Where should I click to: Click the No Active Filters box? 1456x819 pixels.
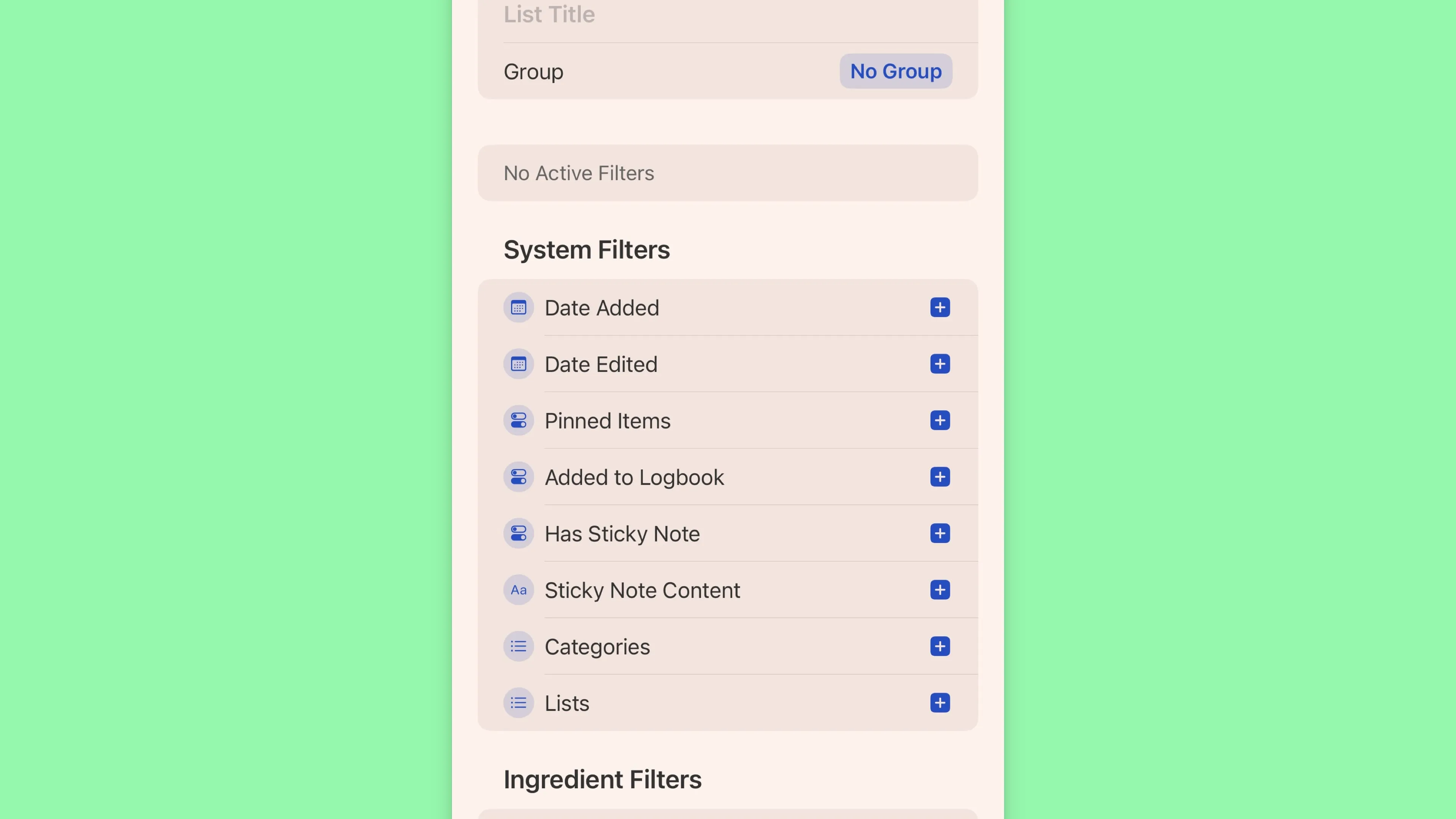pos(728,173)
